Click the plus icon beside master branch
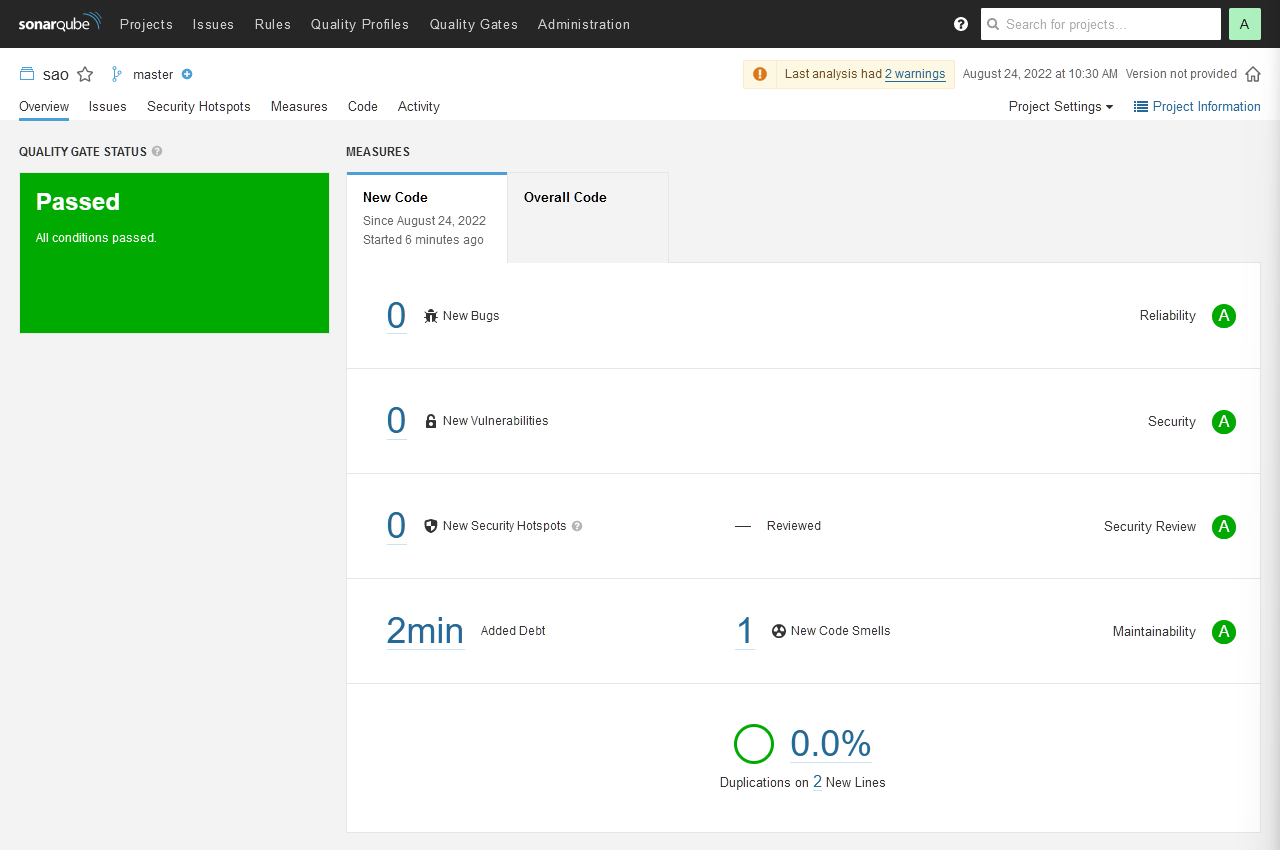The image size is (1280, 850). 187,74
